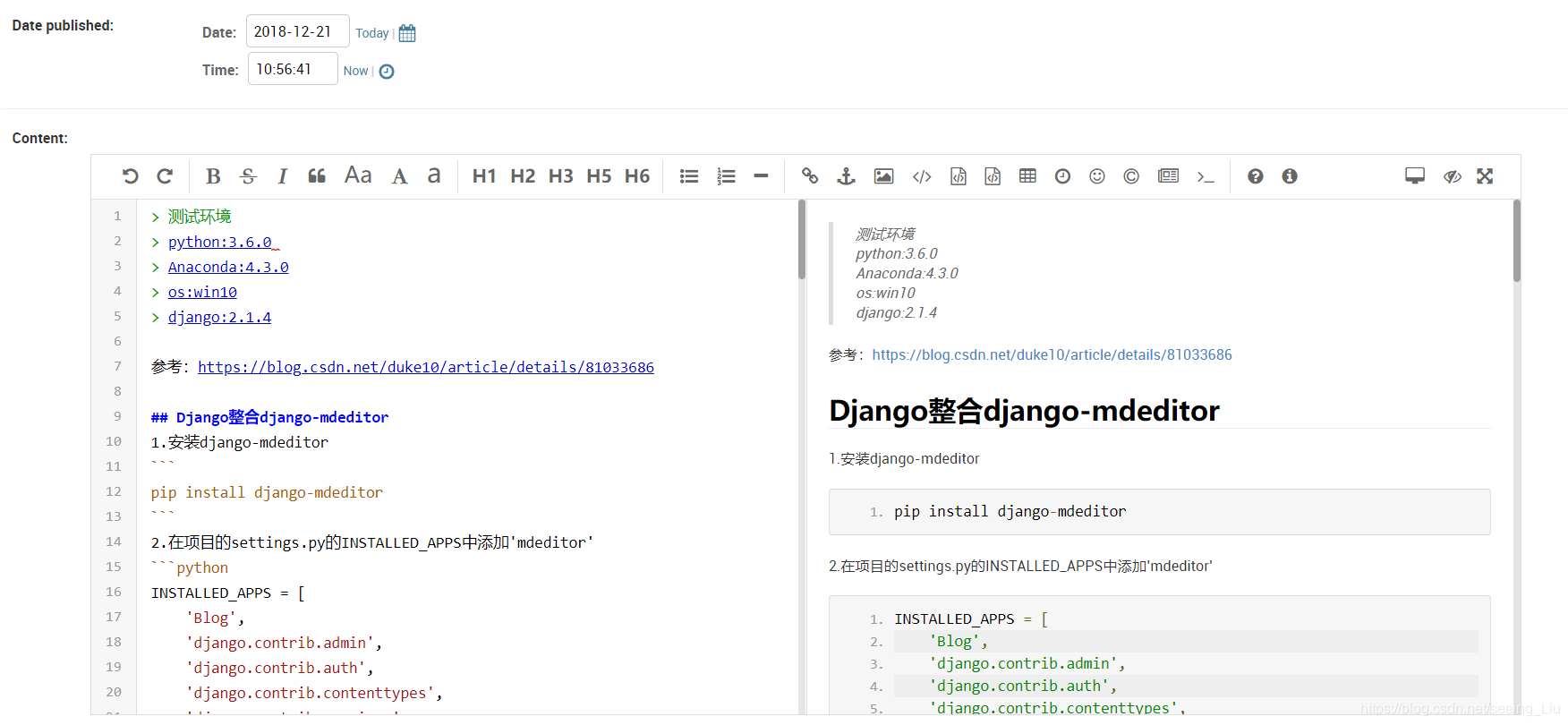Insert code block icon
1568x725 pixels.
(993, 176)
